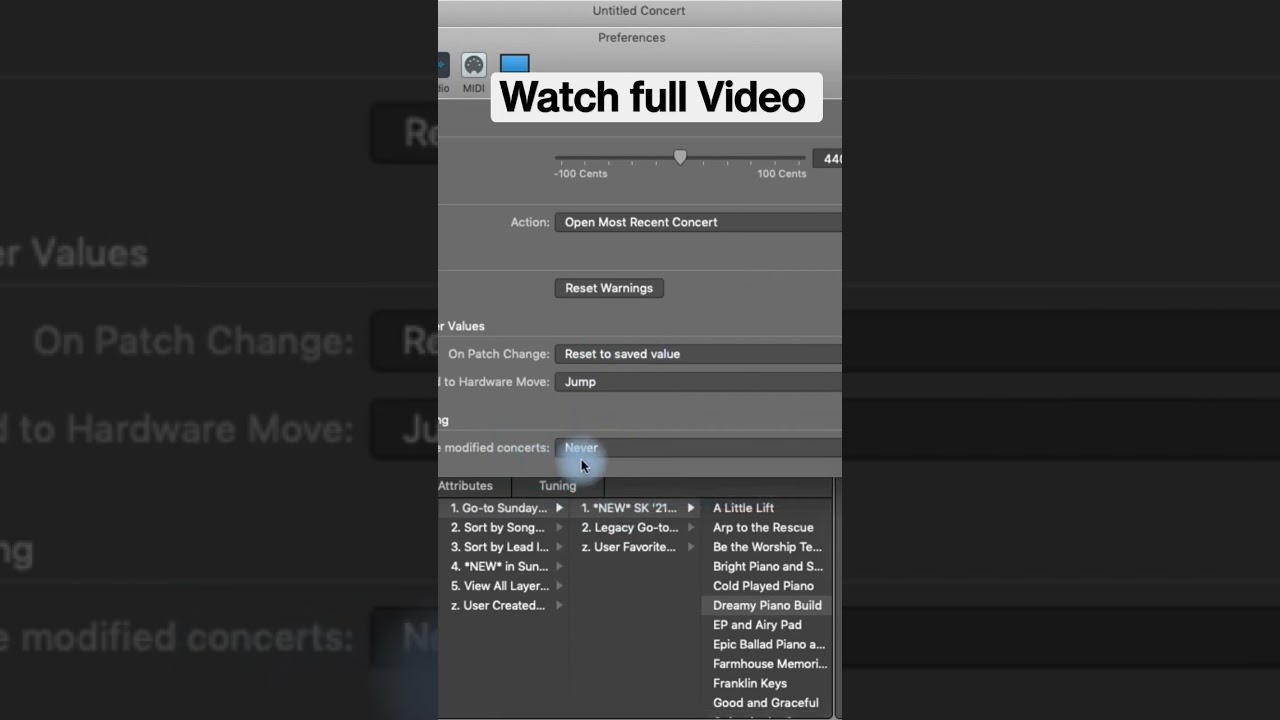Select the Dreamy Piano Build patch
Viewport: 1280px width, 720px height.
pyautogui.click(x=767, y=606)
